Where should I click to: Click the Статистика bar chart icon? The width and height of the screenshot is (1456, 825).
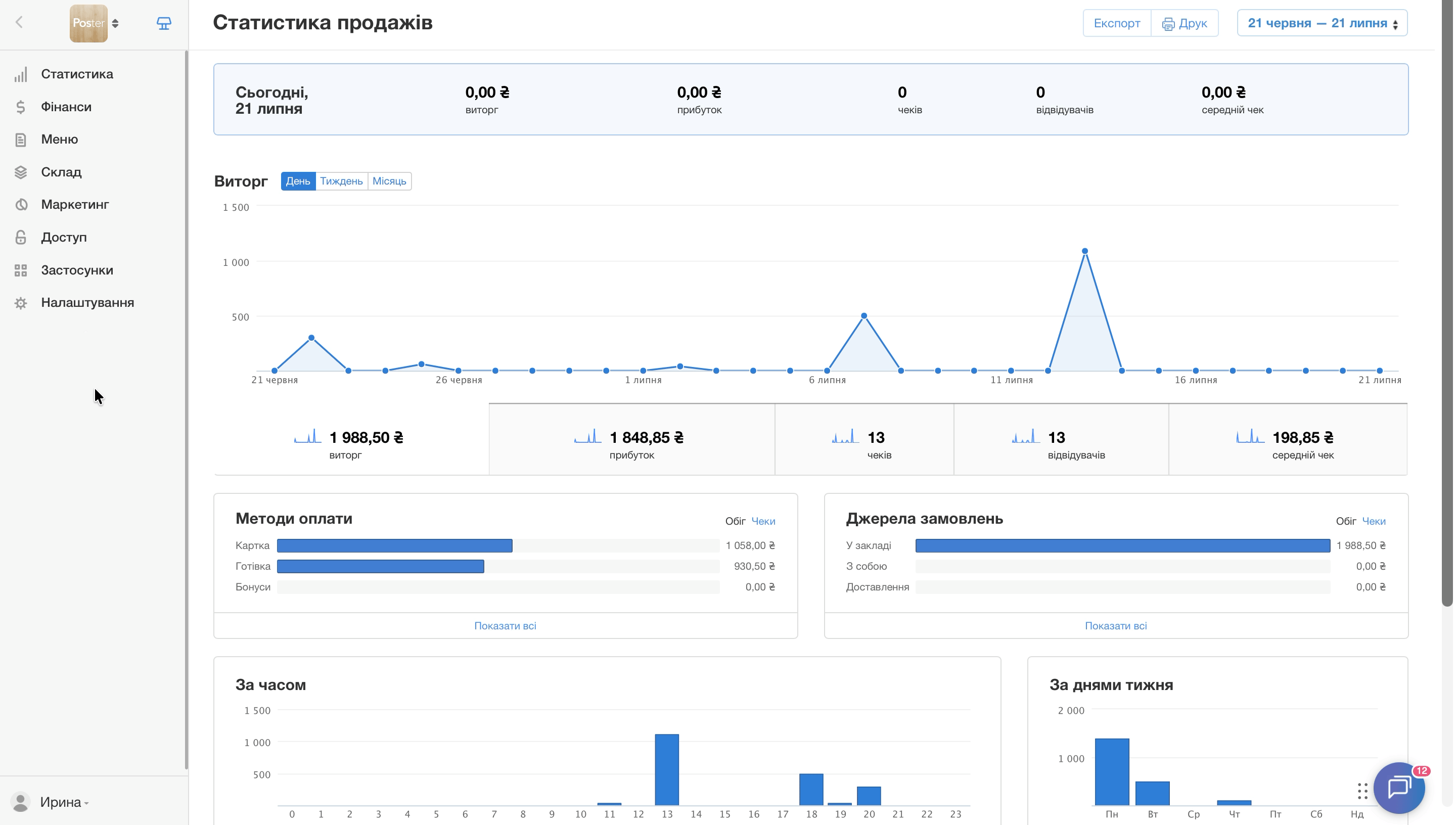pyautogui.click(x=21, y=74)
